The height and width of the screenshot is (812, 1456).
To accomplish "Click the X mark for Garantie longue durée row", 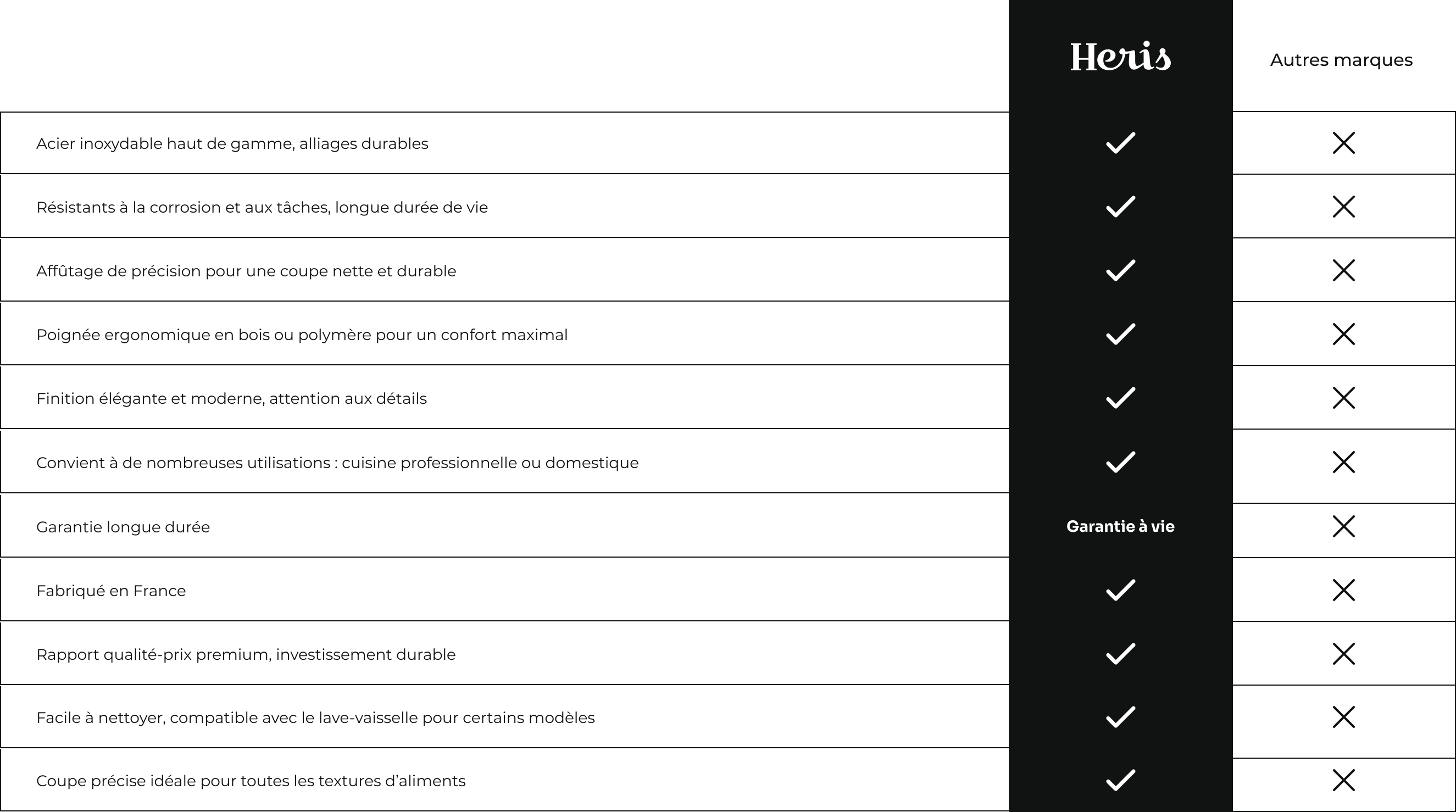I will click(1343, 526).
